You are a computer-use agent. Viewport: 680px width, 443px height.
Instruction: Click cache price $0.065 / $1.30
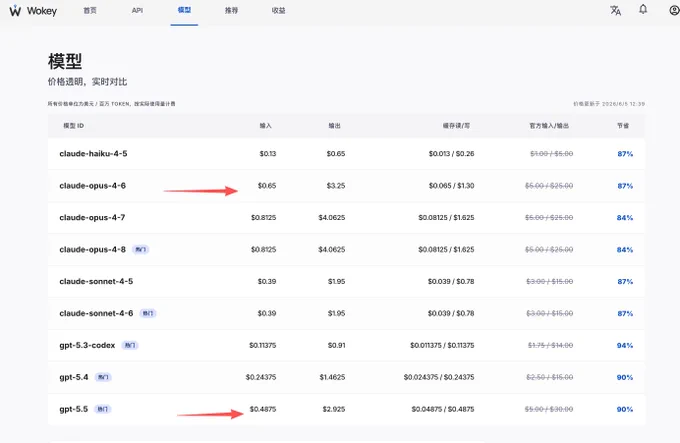pyautogui.click(x=451, y=186)
